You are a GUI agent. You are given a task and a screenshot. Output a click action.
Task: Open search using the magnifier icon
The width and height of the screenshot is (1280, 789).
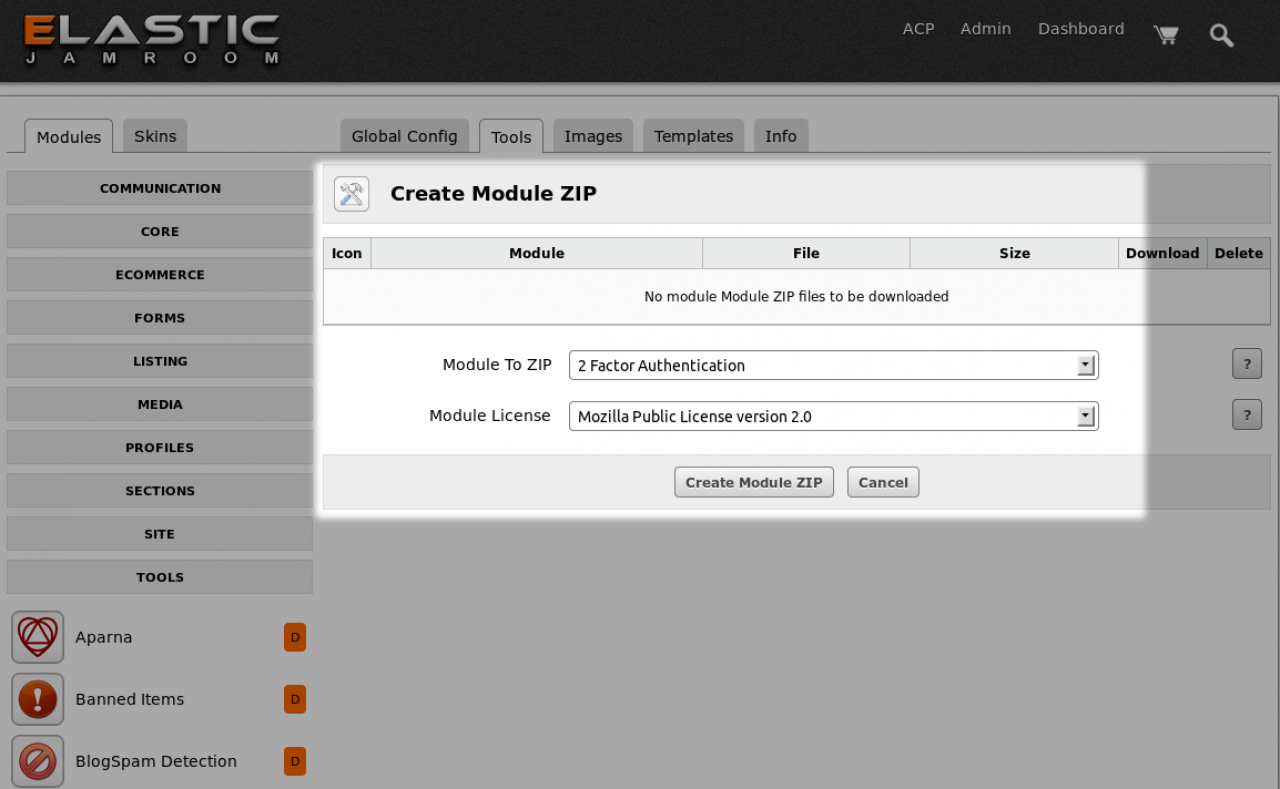click(1221, 35)
